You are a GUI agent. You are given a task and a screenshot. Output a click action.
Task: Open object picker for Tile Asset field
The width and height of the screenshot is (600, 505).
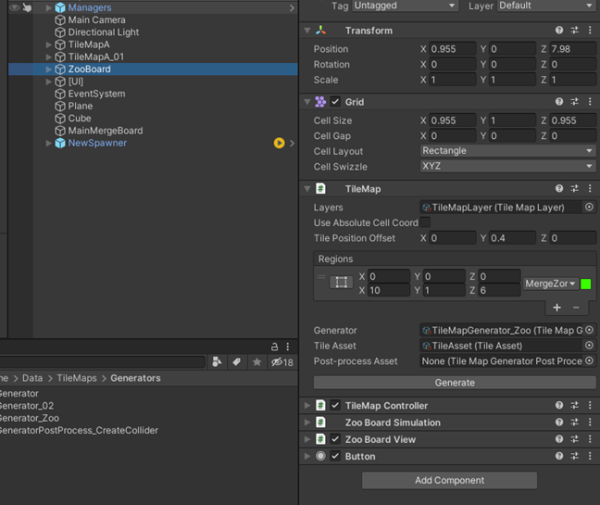click(x=589, y=345)
